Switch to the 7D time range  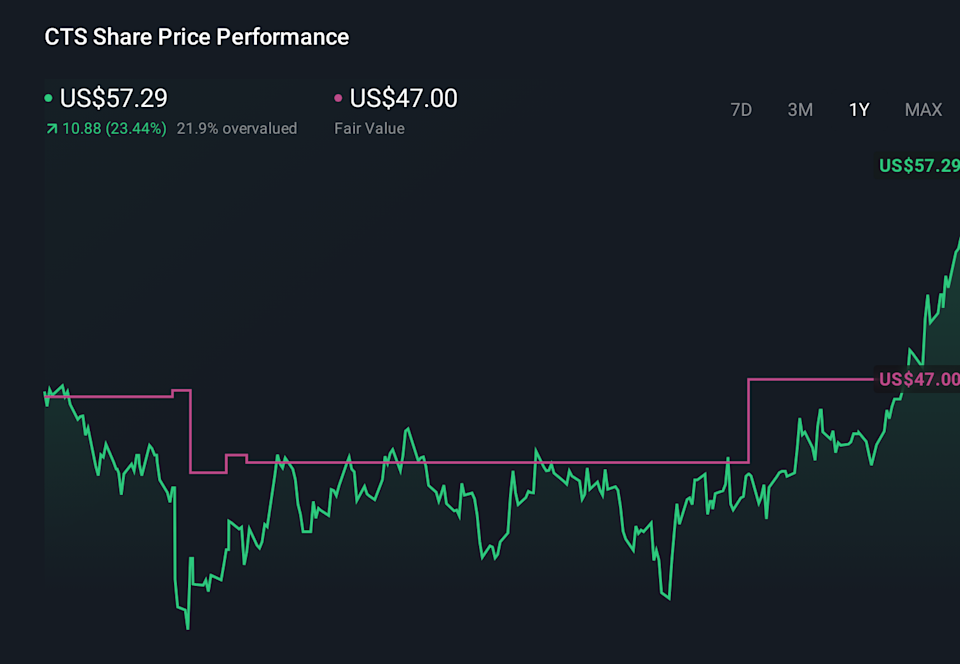click(x=741, y=110)
